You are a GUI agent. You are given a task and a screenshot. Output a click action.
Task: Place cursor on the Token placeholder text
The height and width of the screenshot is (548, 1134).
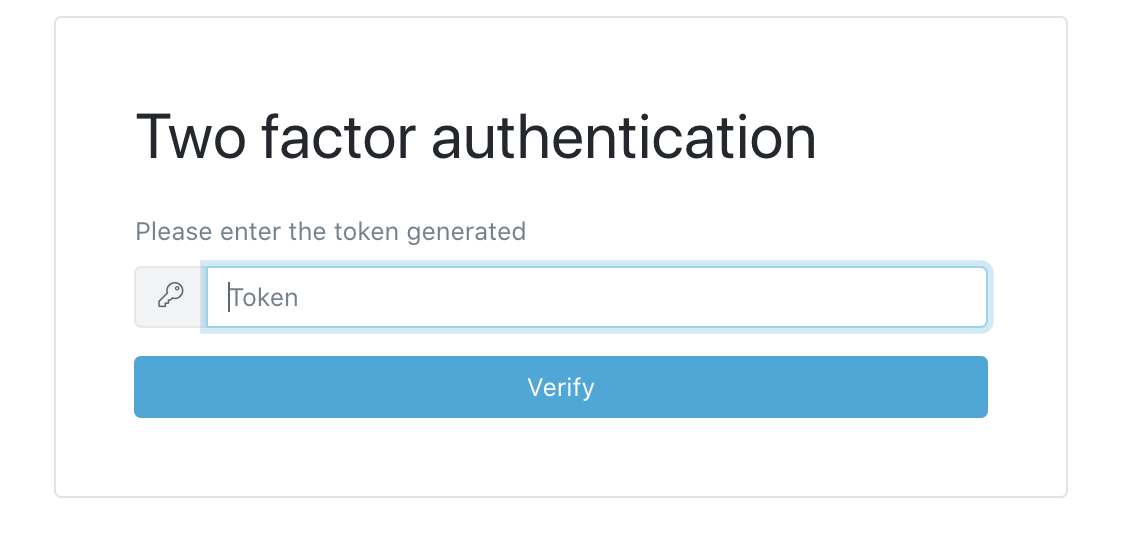coord(265,298)
